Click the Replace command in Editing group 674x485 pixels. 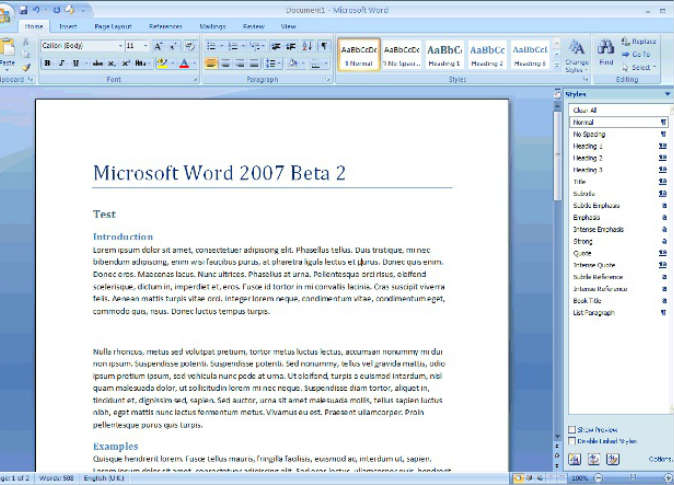click(x=641, y=42)
